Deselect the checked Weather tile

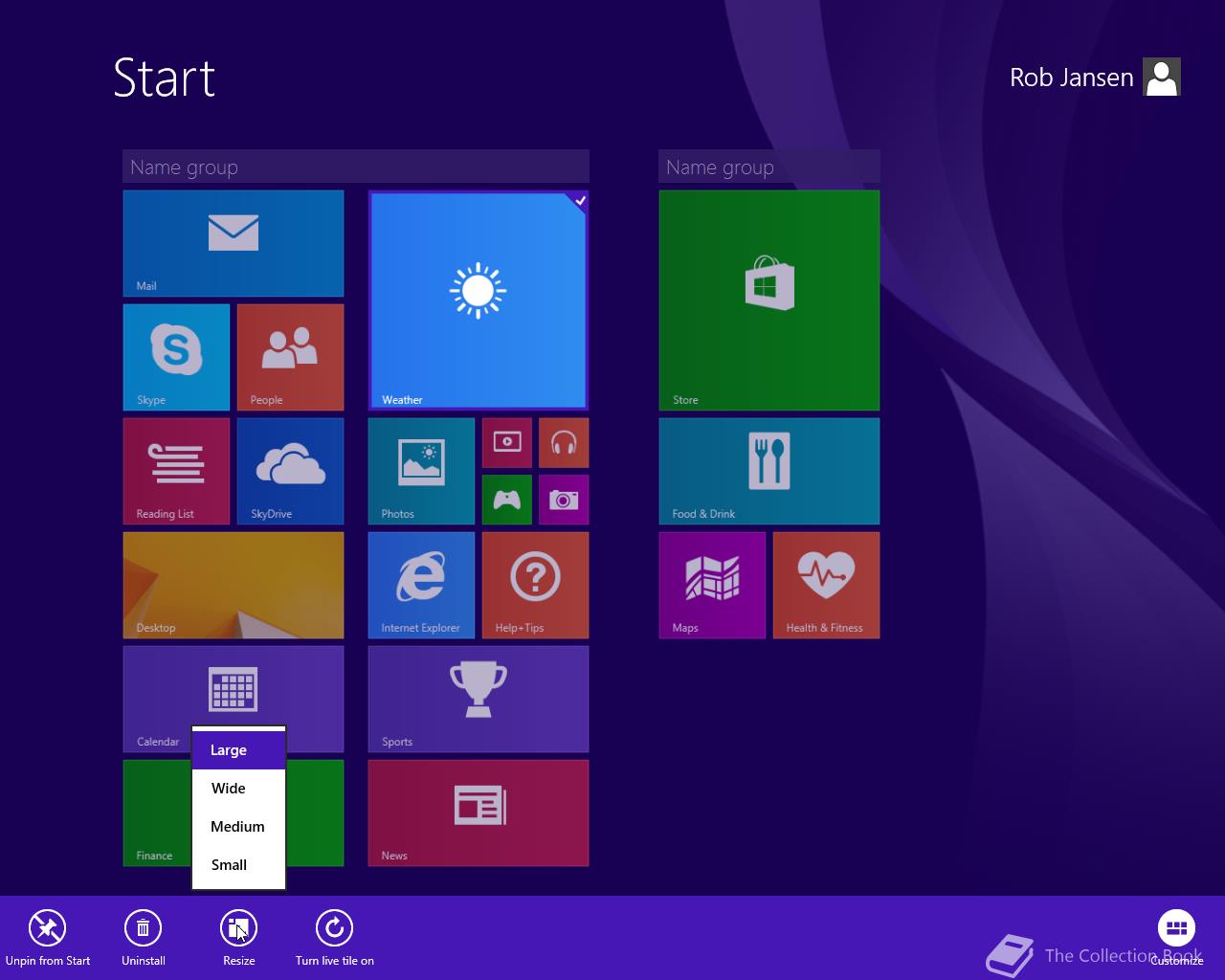pyautogui.click(x=479, y=301)
